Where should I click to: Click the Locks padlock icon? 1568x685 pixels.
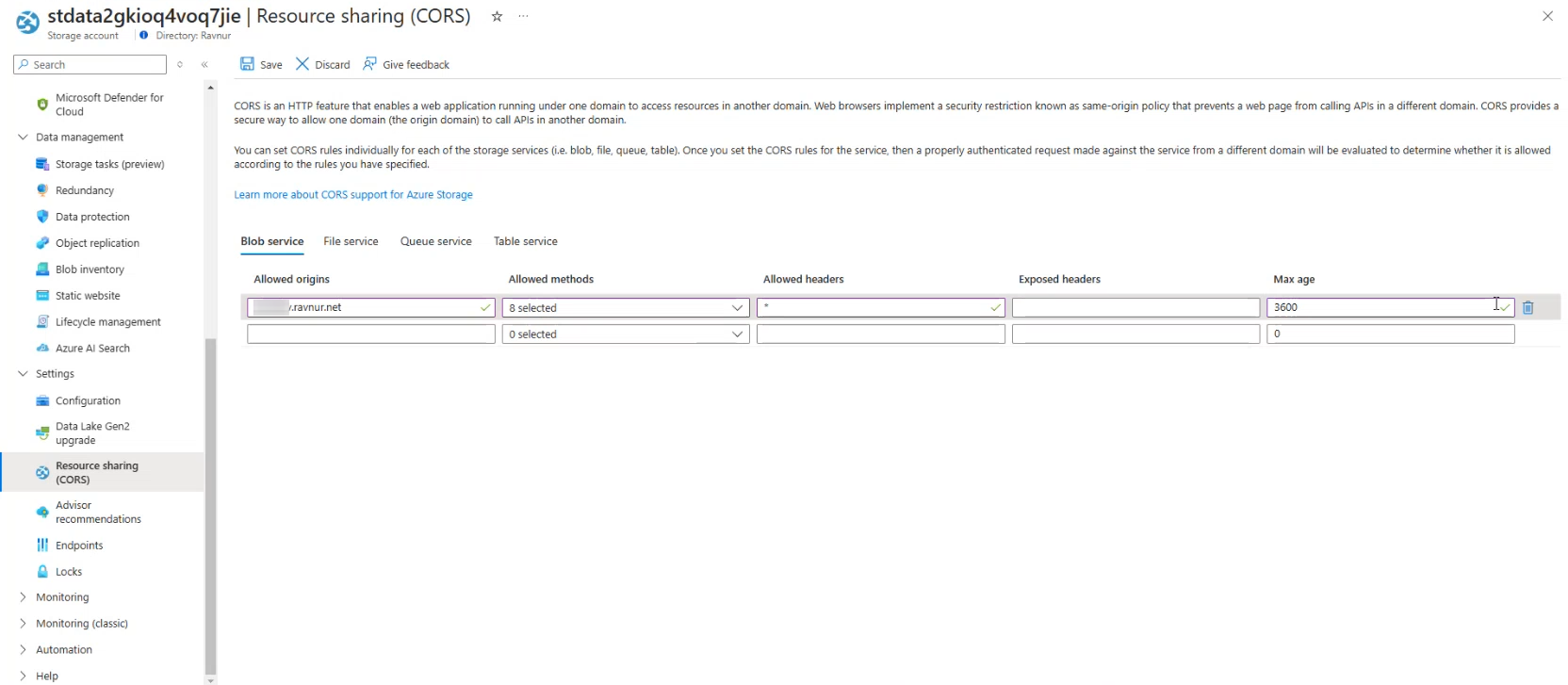pyautogui.click(x=42, y=572)
